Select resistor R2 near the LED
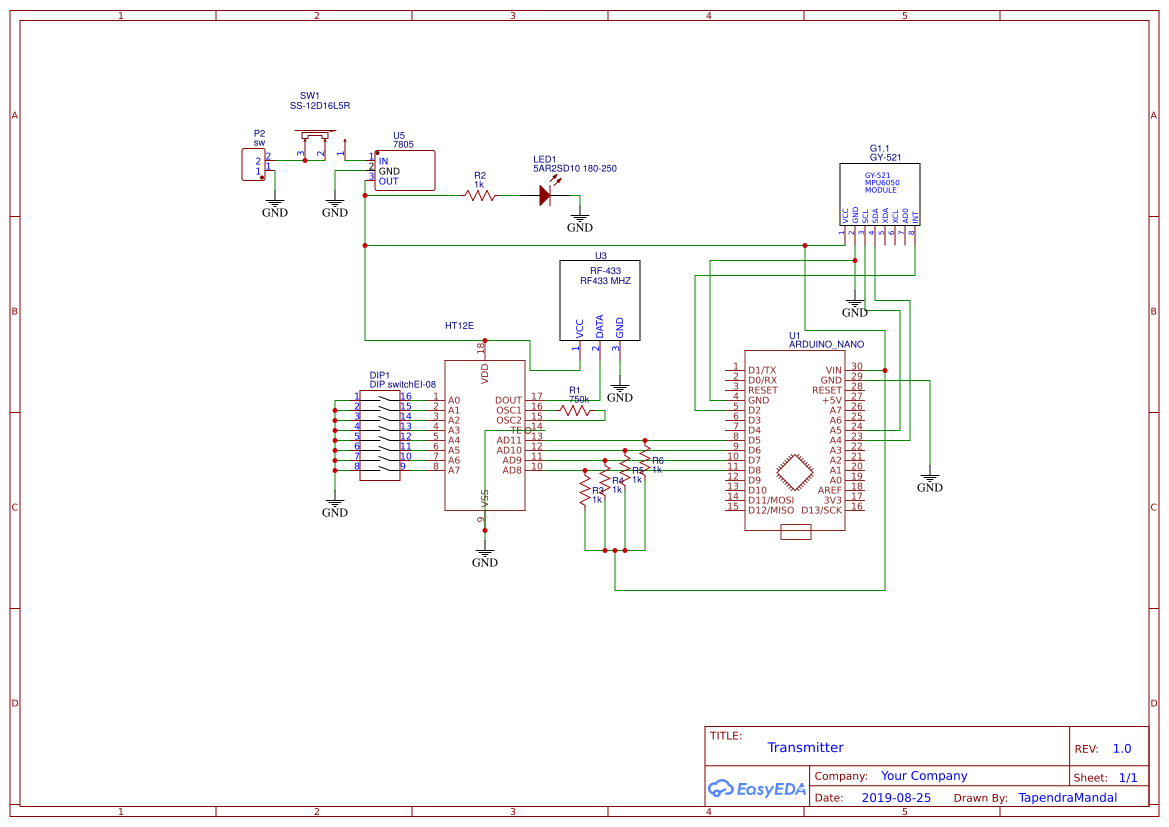Image resolution: width=1169 pixels, height=827 pixels. (x=480, y=196)
